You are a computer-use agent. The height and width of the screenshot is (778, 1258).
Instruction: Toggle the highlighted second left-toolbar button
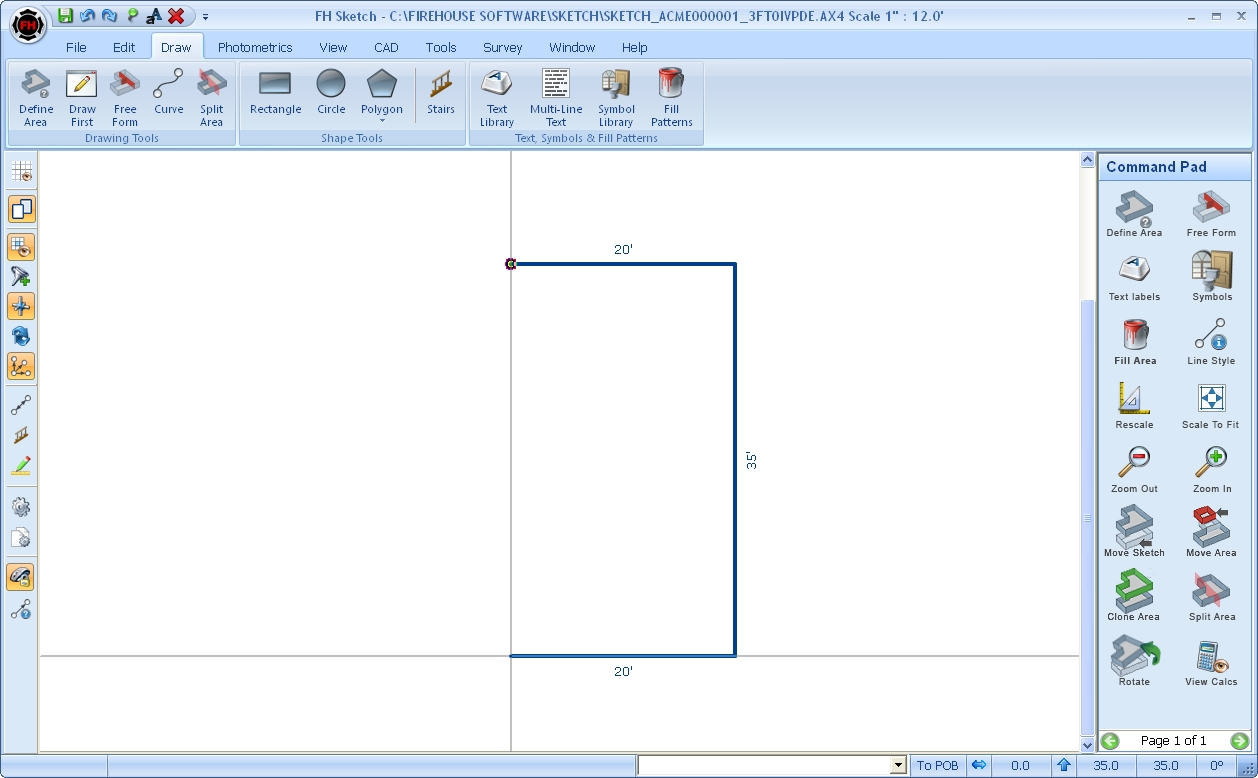(21, 209)
